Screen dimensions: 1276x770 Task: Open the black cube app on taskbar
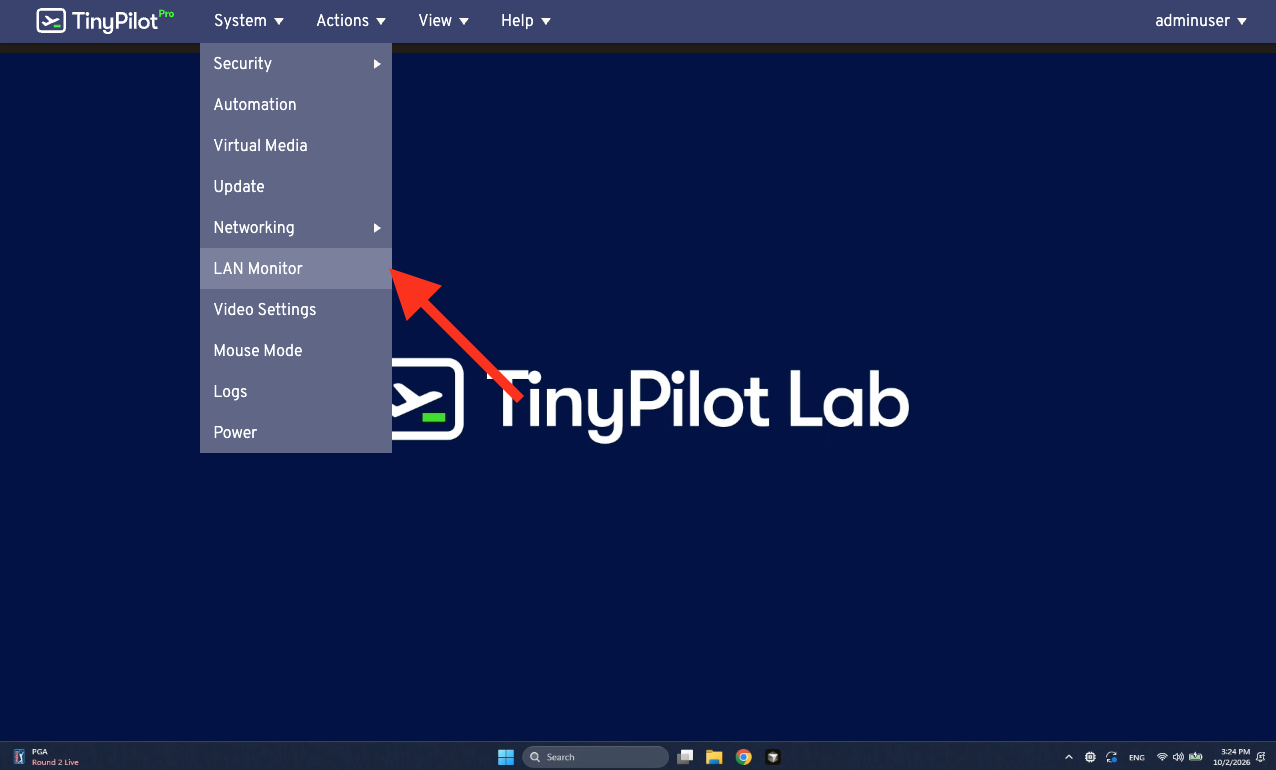click(772, 757)
